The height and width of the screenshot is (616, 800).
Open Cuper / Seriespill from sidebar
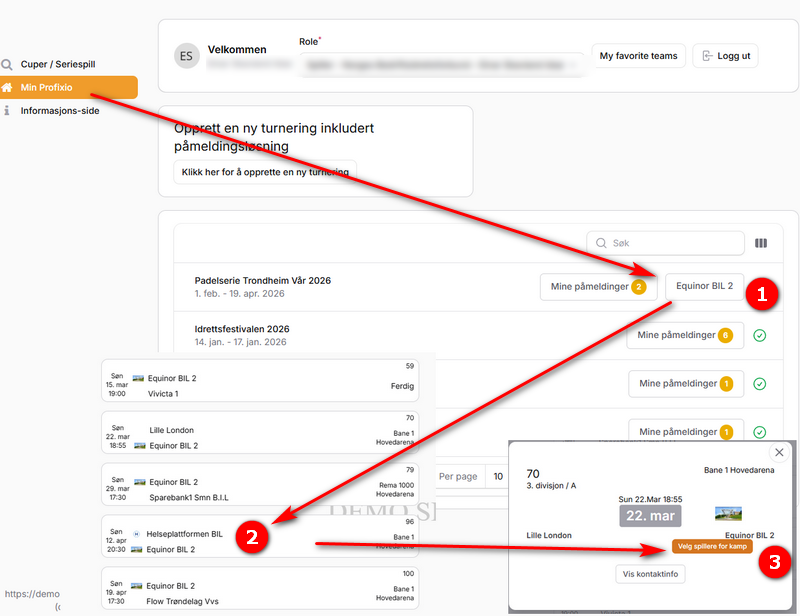coord(58,64)
